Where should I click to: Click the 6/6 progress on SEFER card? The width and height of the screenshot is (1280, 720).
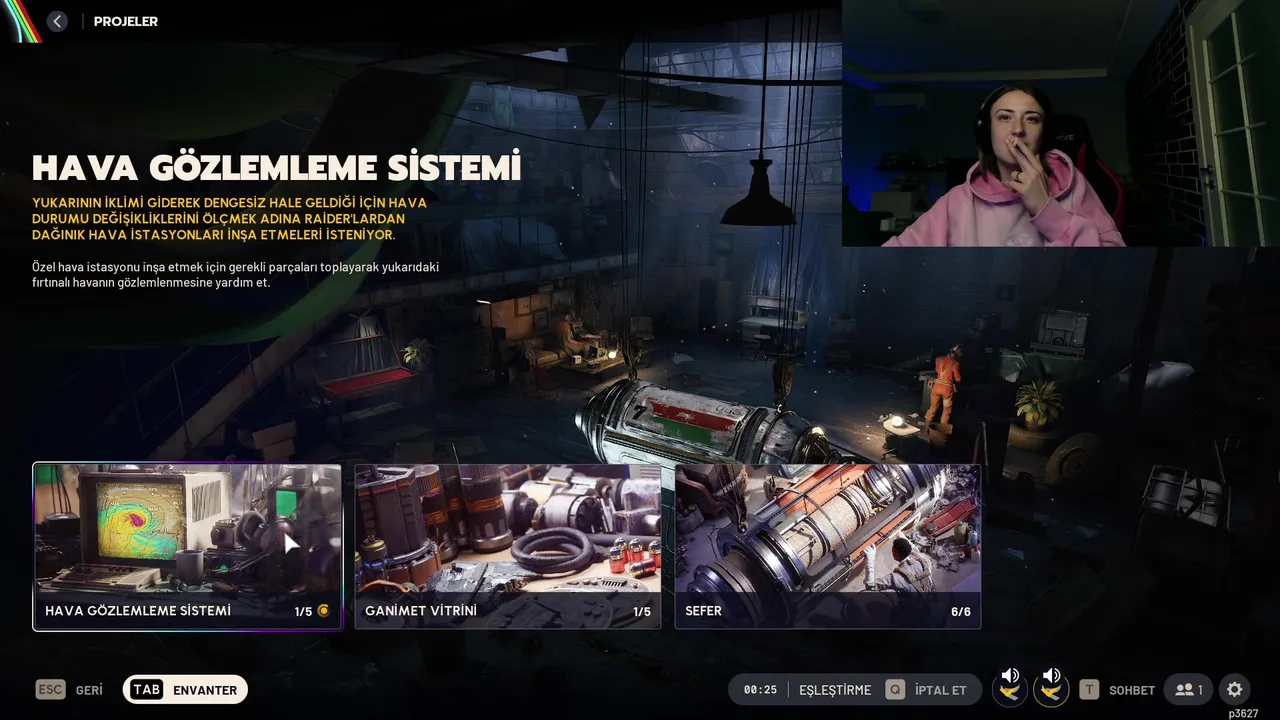pyautogui.click(x=961, y=612)
